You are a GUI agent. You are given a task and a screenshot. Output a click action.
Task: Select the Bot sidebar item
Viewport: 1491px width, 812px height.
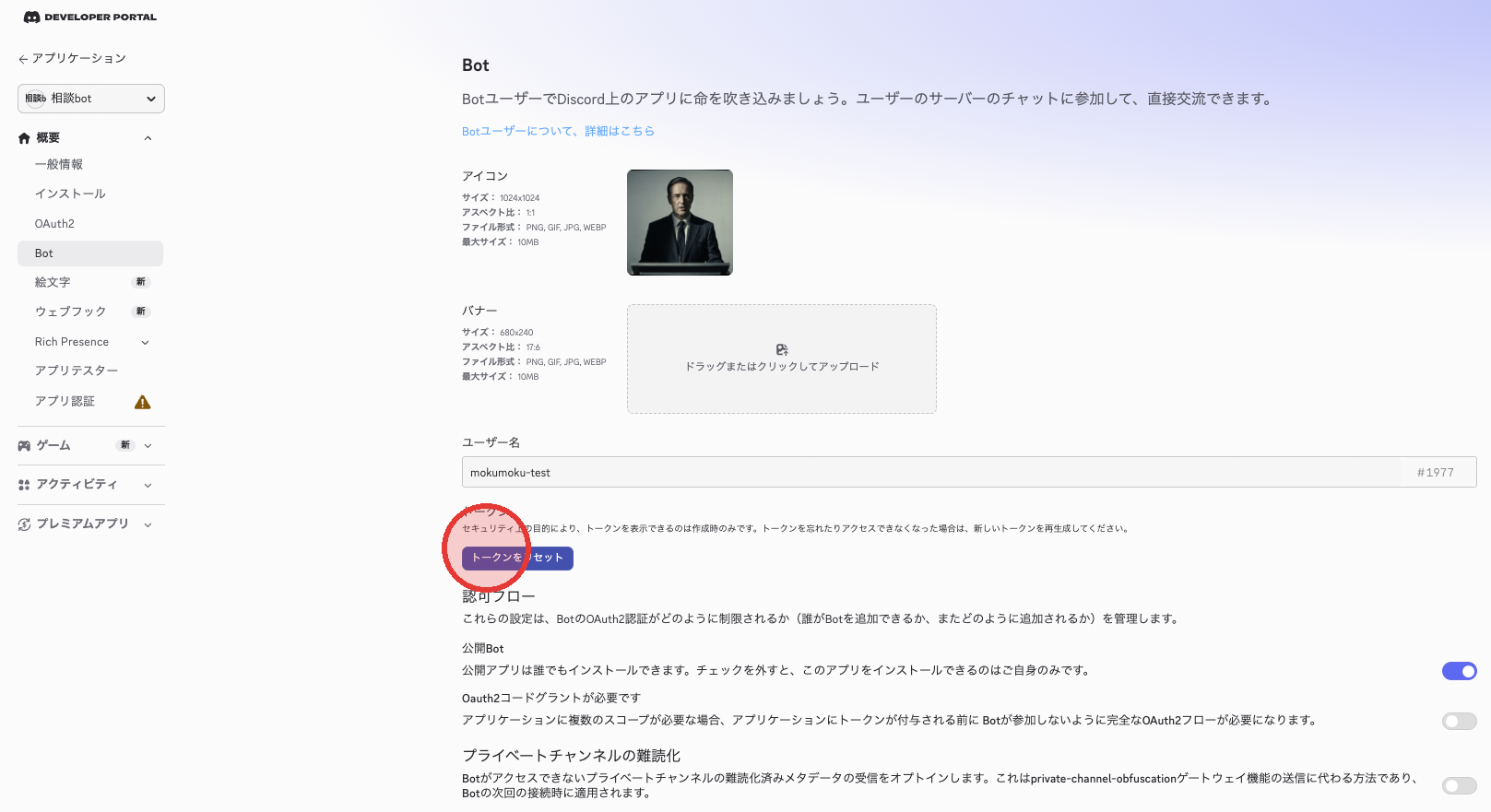90,253
